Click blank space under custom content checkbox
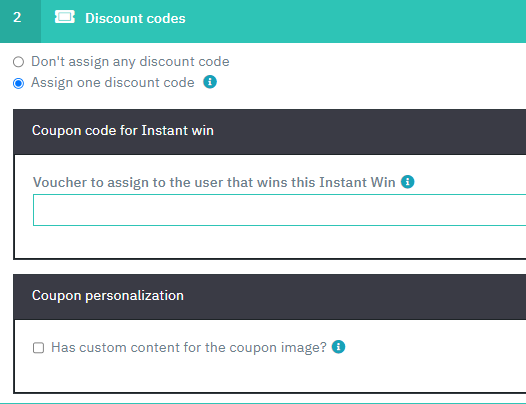The height and width of the screenshot is (404, 526). click(x=270, y=374)
